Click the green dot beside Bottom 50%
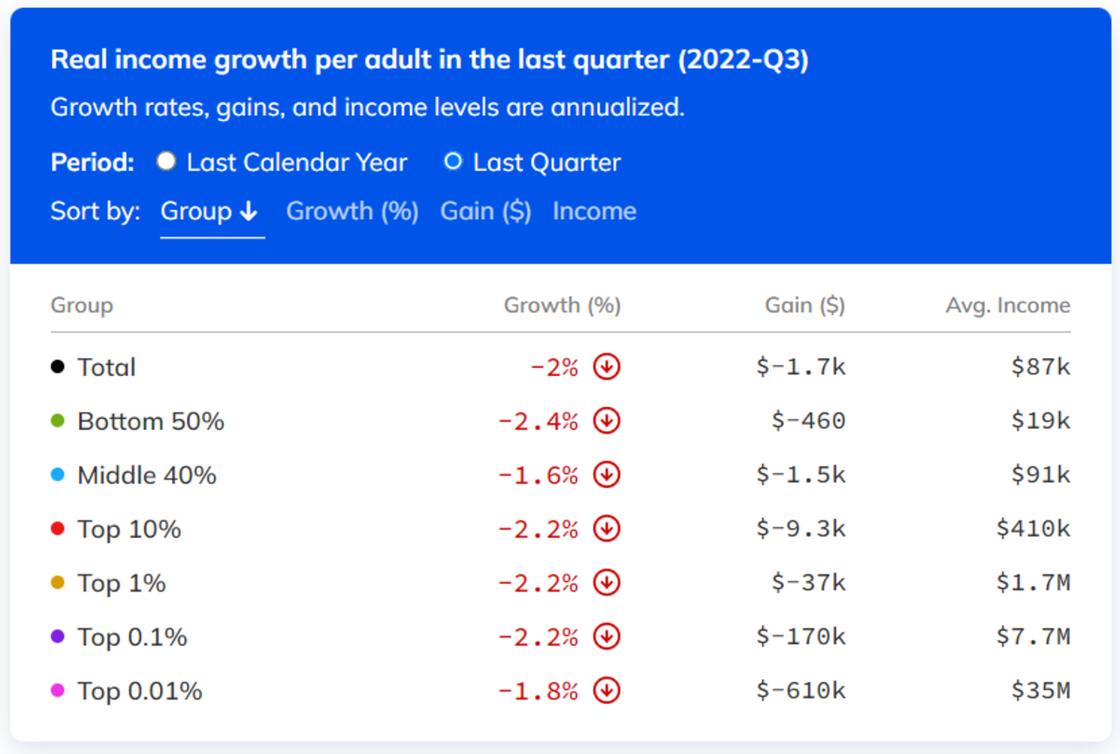Viewport: 1120px width, 754px height. [58, 421]
